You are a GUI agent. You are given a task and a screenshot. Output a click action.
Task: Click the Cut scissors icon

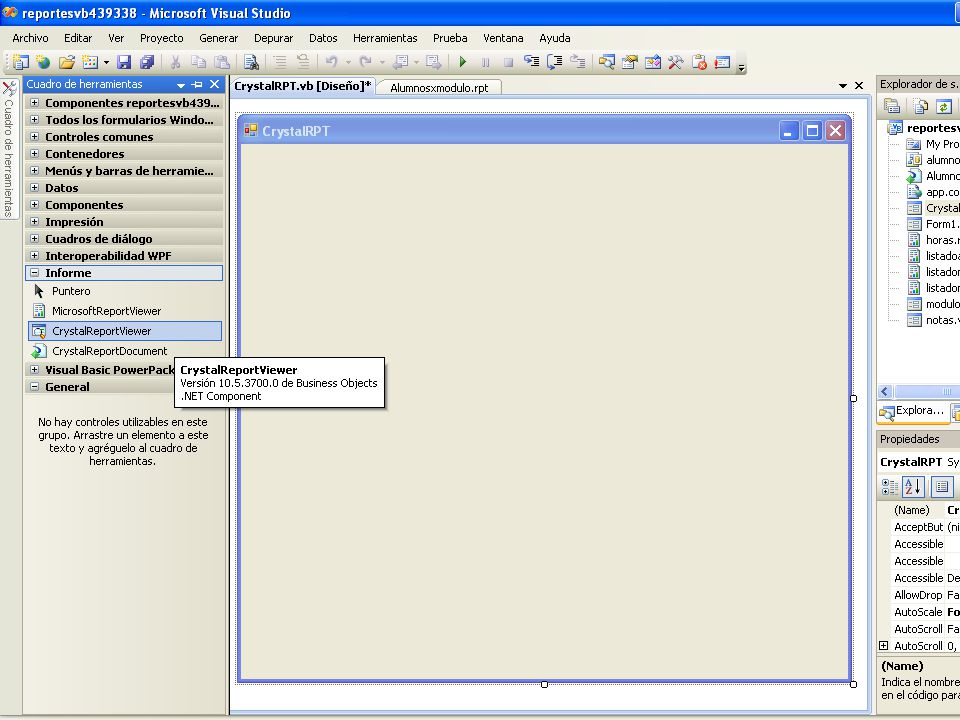pyautogui.click(x=175, y=62)
